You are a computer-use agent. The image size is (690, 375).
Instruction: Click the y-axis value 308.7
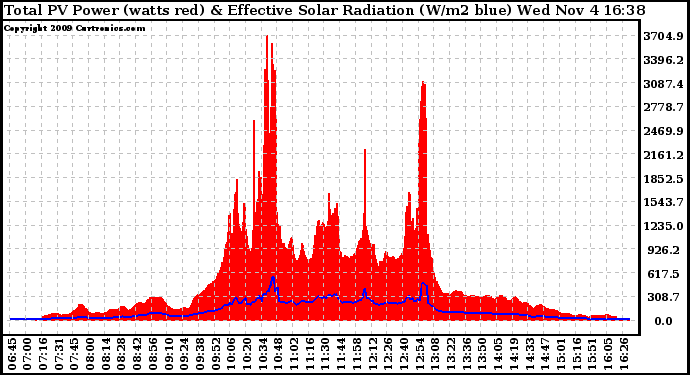[x=664, y=298]
